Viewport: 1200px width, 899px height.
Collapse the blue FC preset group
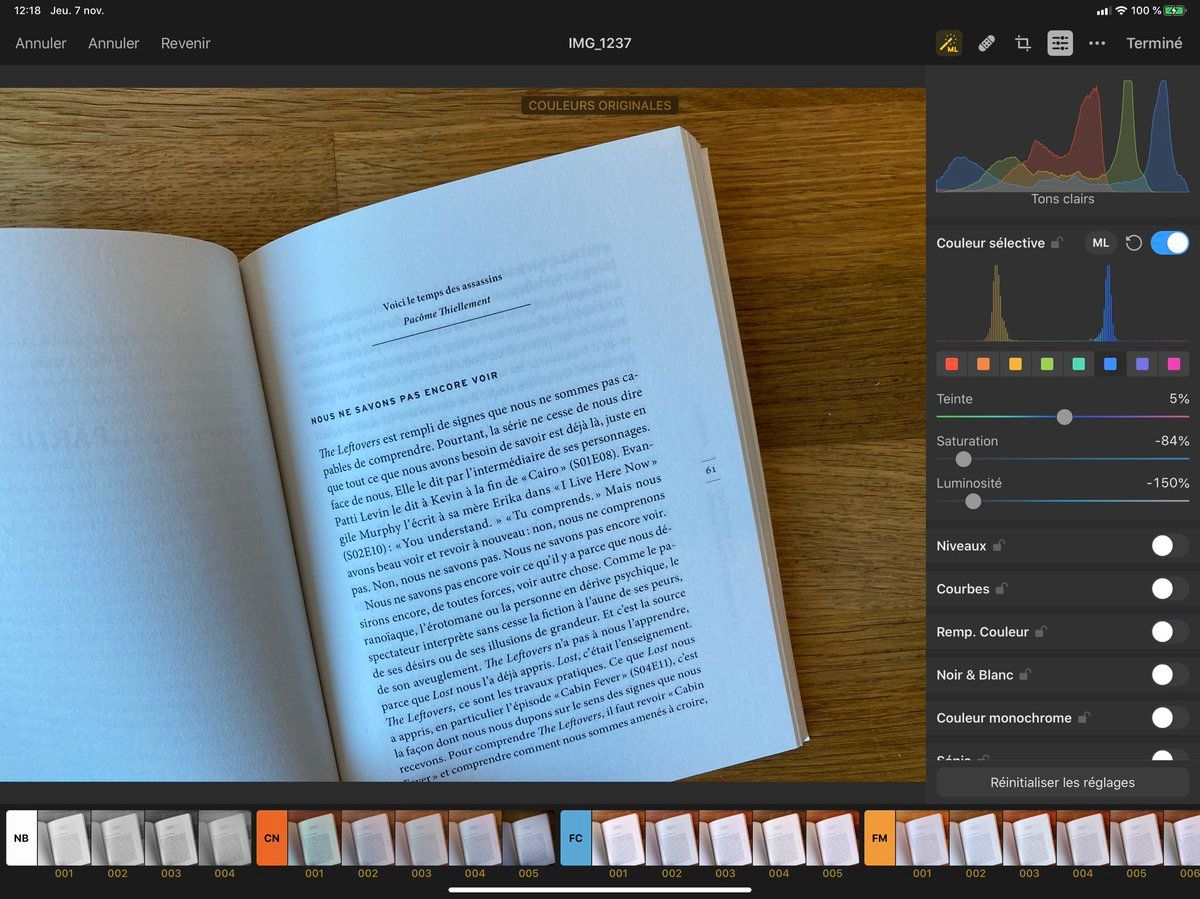pyautogui.click(x=576, y=837)
